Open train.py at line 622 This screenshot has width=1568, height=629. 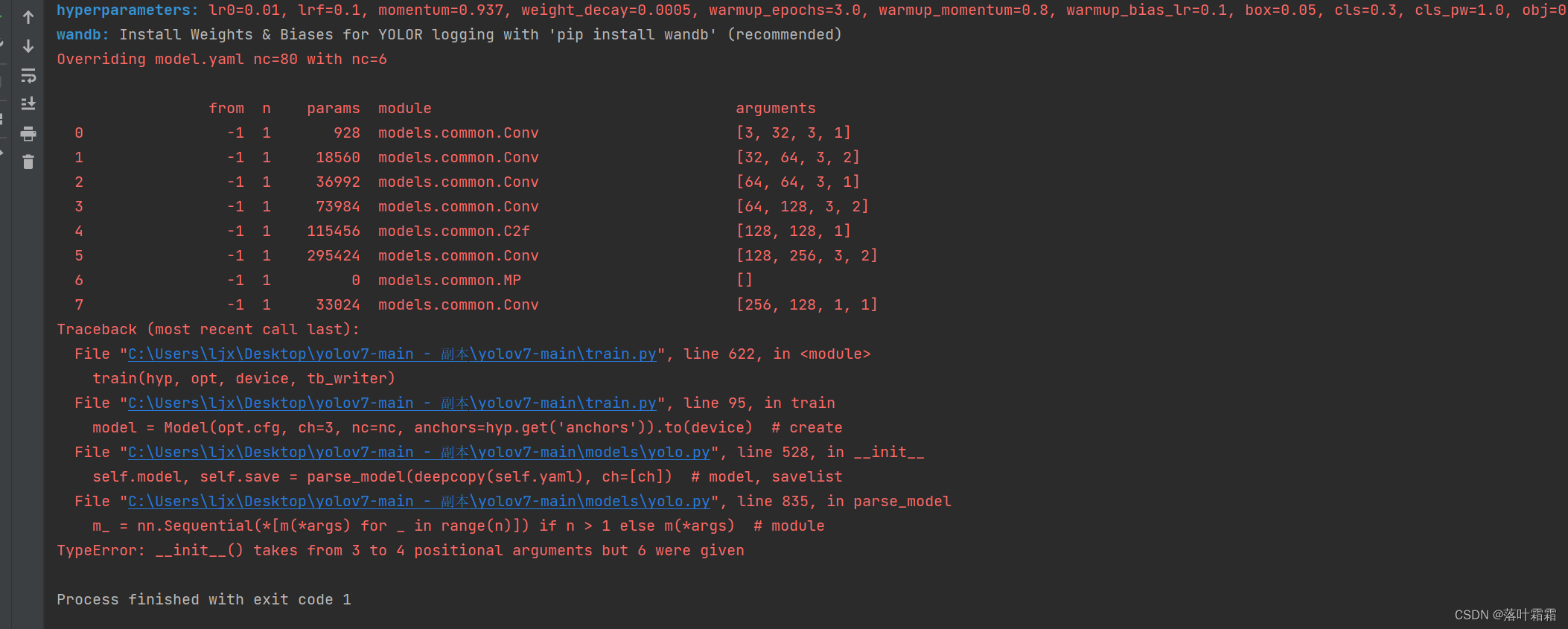(392, 354)
